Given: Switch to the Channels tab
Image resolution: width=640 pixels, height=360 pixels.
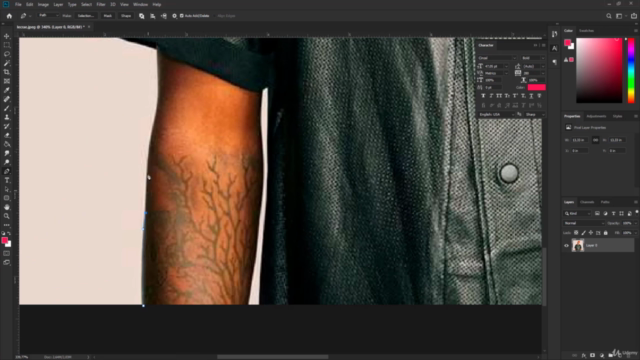Looking at the screenshot, I should click(x=587, y=202).
